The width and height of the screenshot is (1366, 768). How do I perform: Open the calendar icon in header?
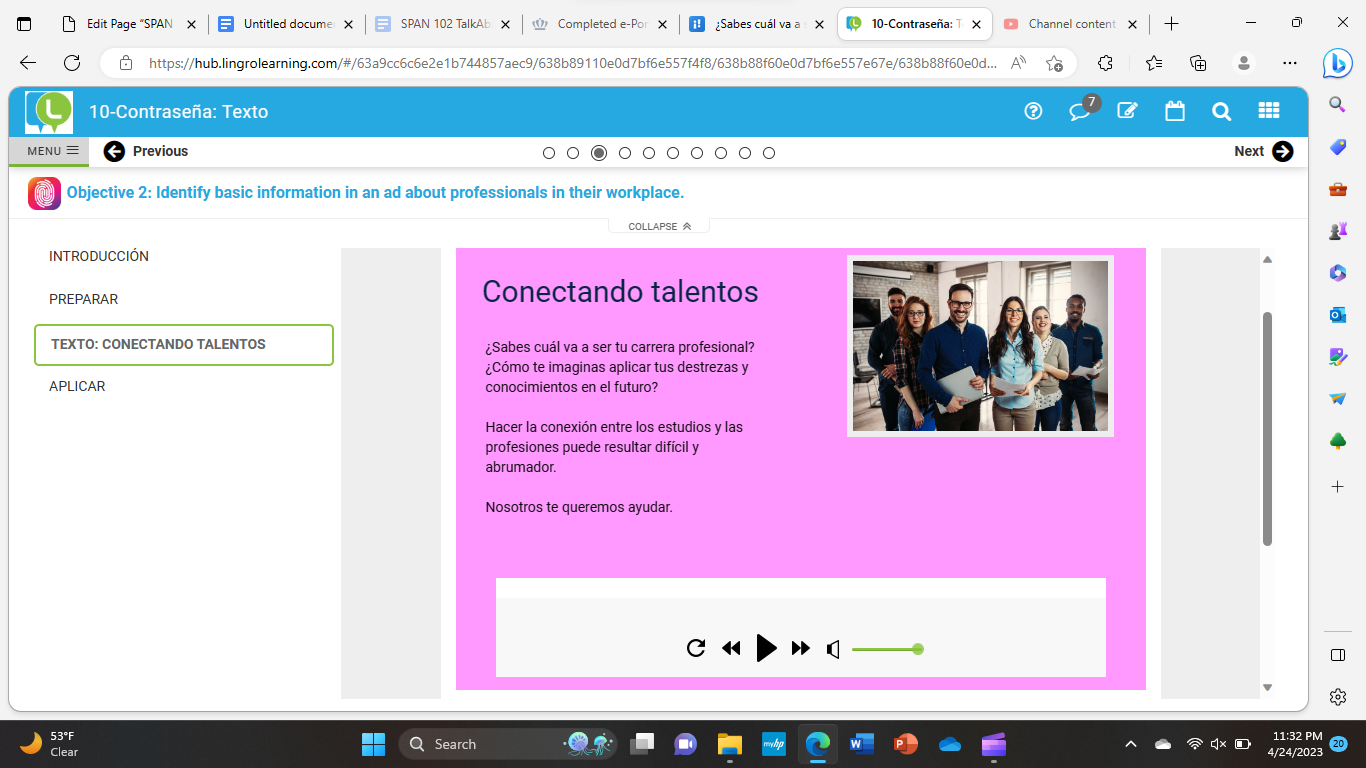[x=1175, y=111]
